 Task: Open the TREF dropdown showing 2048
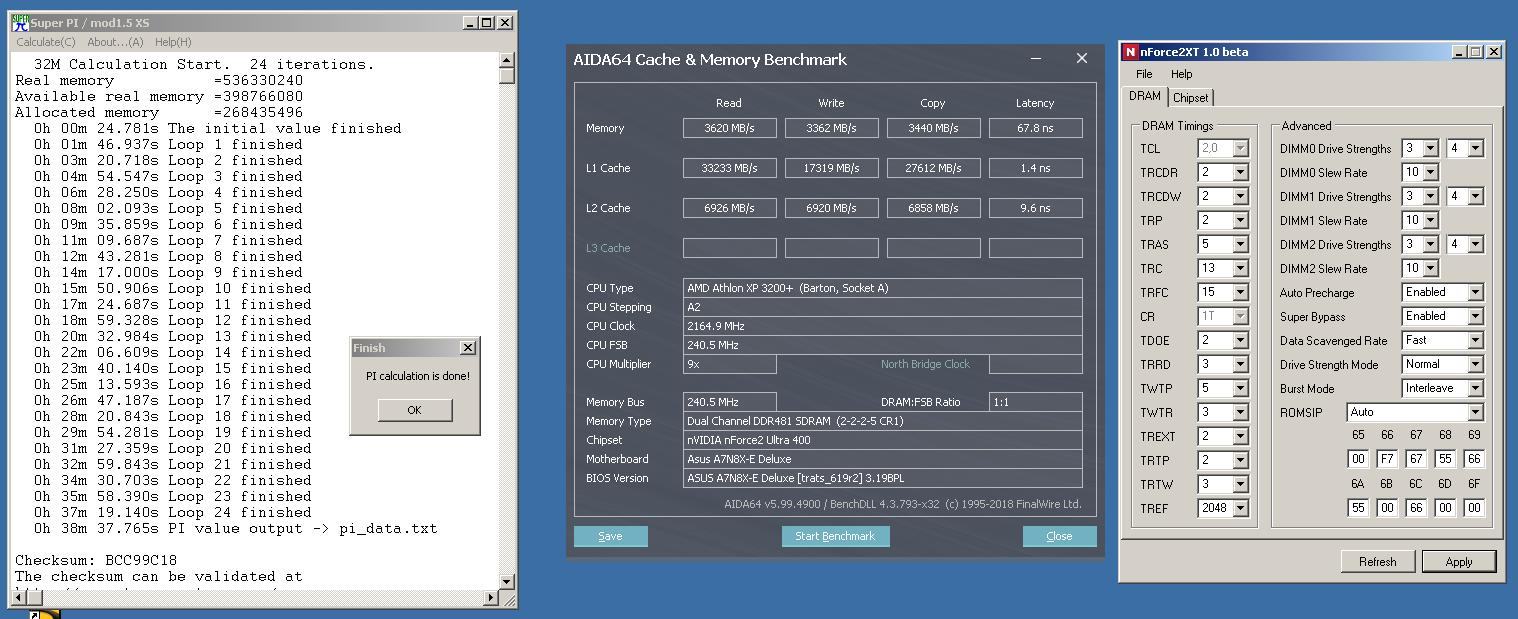(1240, 508)
